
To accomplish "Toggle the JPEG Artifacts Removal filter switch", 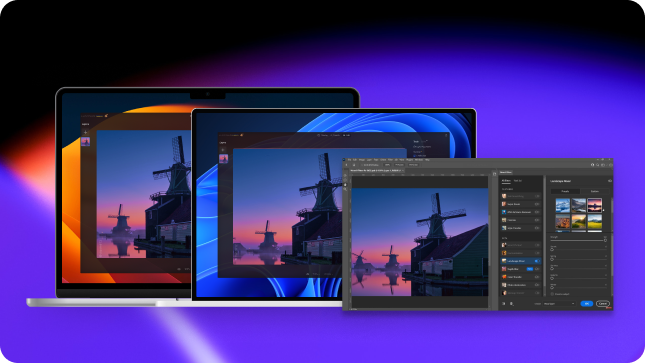I will click(537, 212).
